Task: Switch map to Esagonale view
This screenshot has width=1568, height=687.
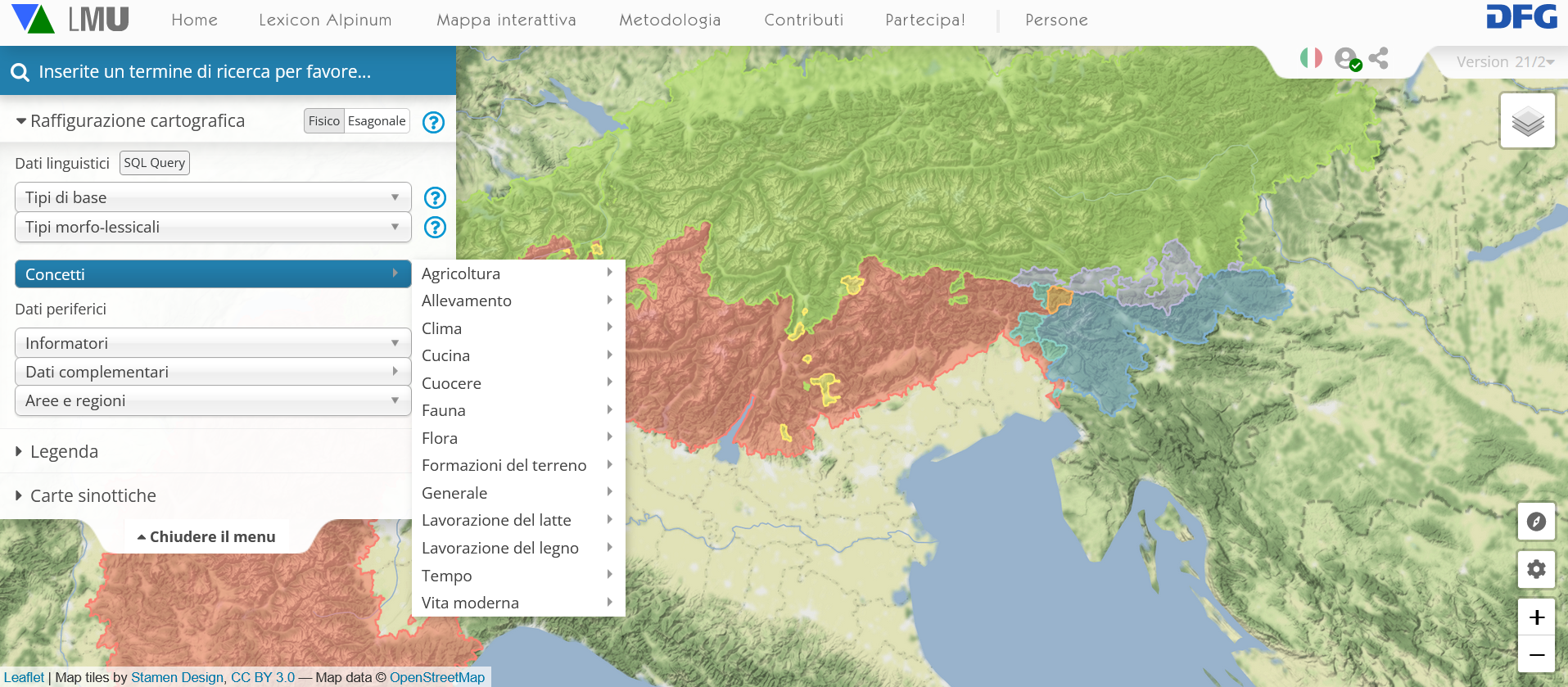Action: (377, 121)
